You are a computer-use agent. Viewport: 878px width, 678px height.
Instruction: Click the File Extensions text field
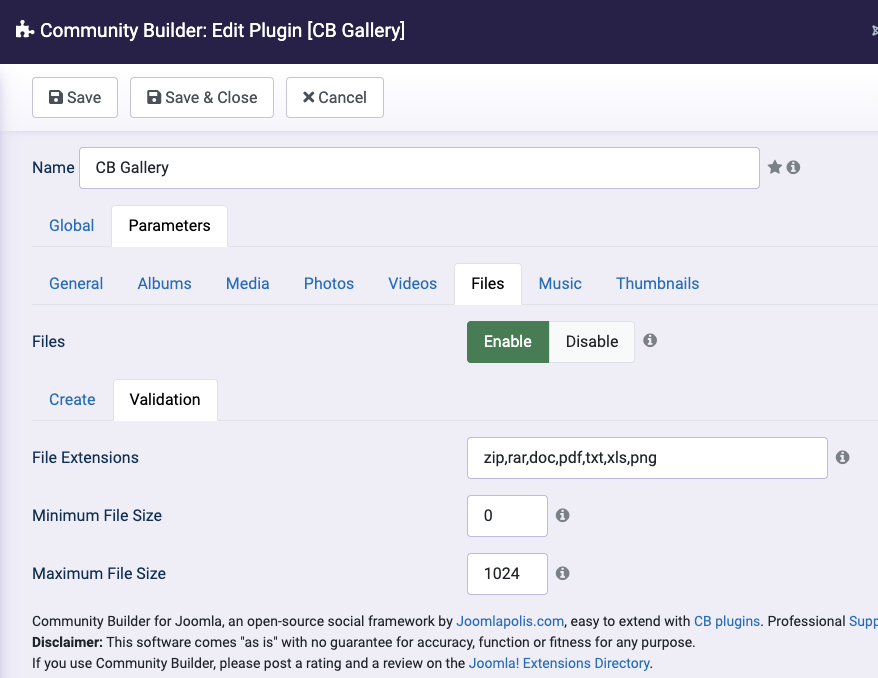647,458
